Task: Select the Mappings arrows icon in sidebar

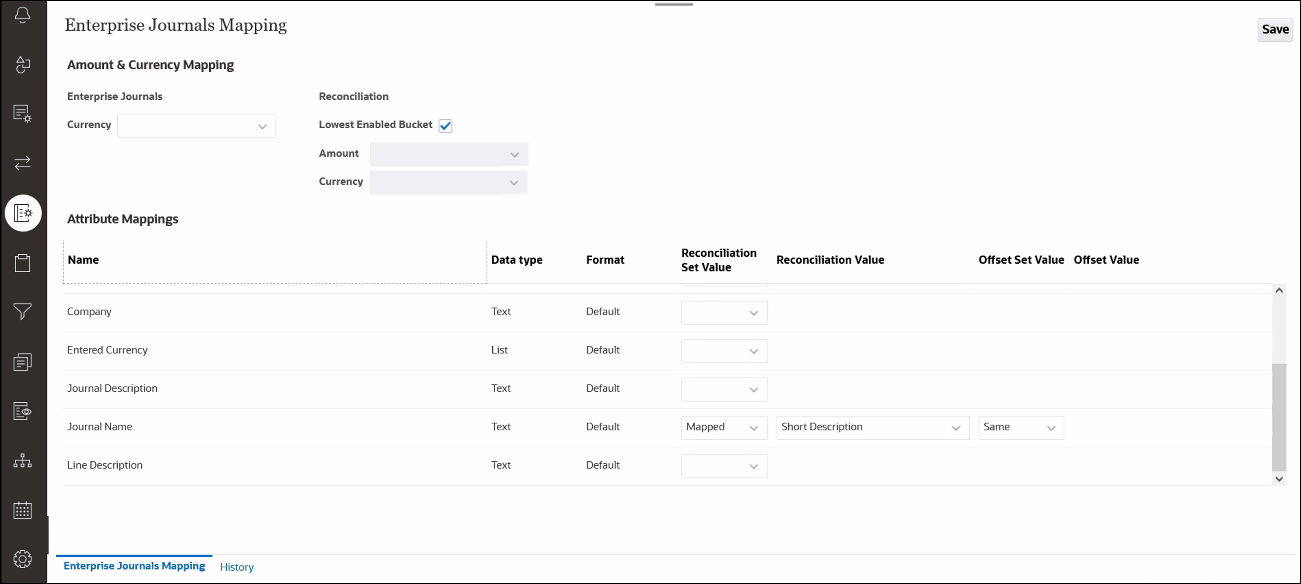Action: pos(22,161)
